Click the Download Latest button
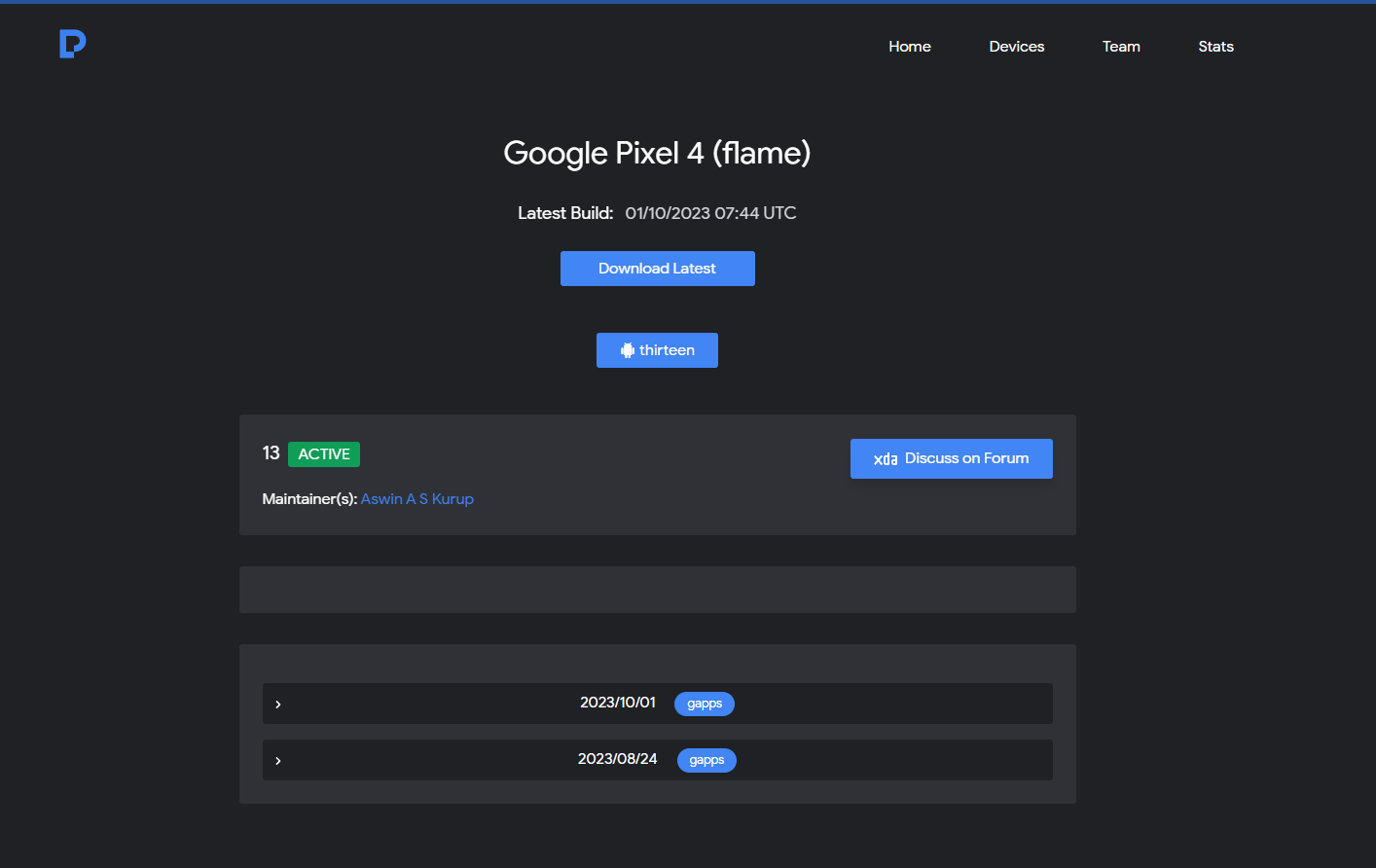The height and width of the screenshot is (868, 1376). [658, 269]
